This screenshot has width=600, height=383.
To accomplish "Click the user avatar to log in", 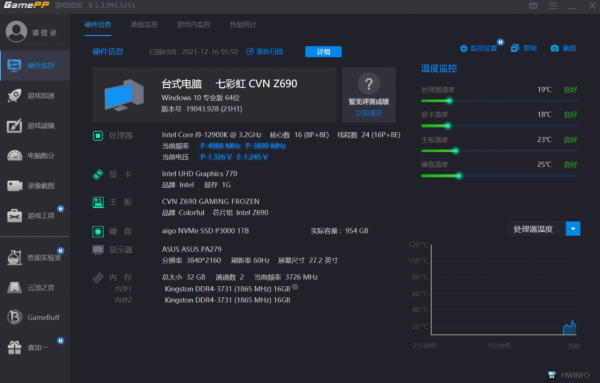I will [16, 31].
